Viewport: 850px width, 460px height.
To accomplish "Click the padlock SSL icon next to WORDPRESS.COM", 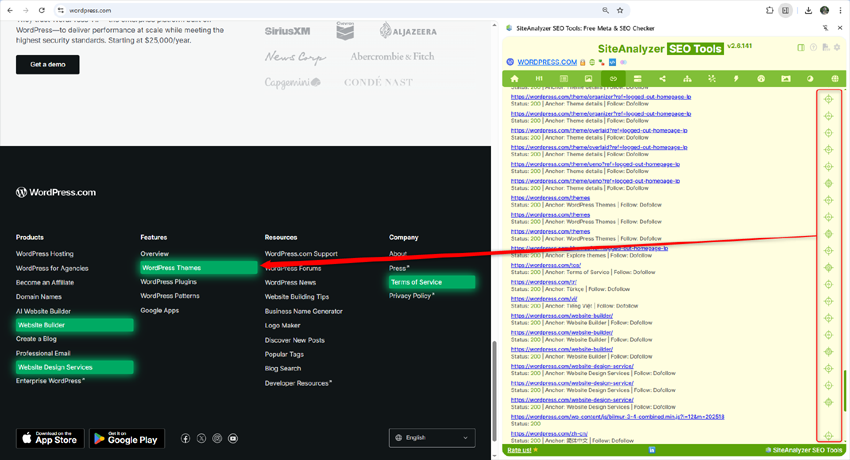I will (x=583, y=62).
